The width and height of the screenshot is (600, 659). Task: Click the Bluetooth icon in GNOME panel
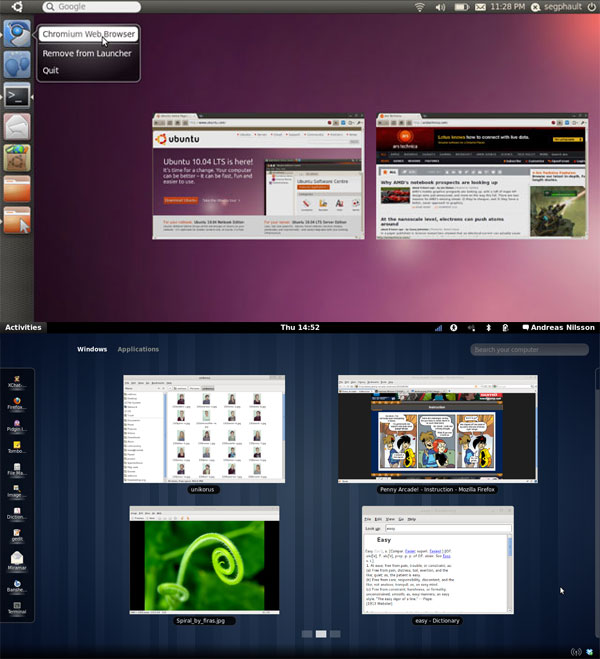(488, 328)
